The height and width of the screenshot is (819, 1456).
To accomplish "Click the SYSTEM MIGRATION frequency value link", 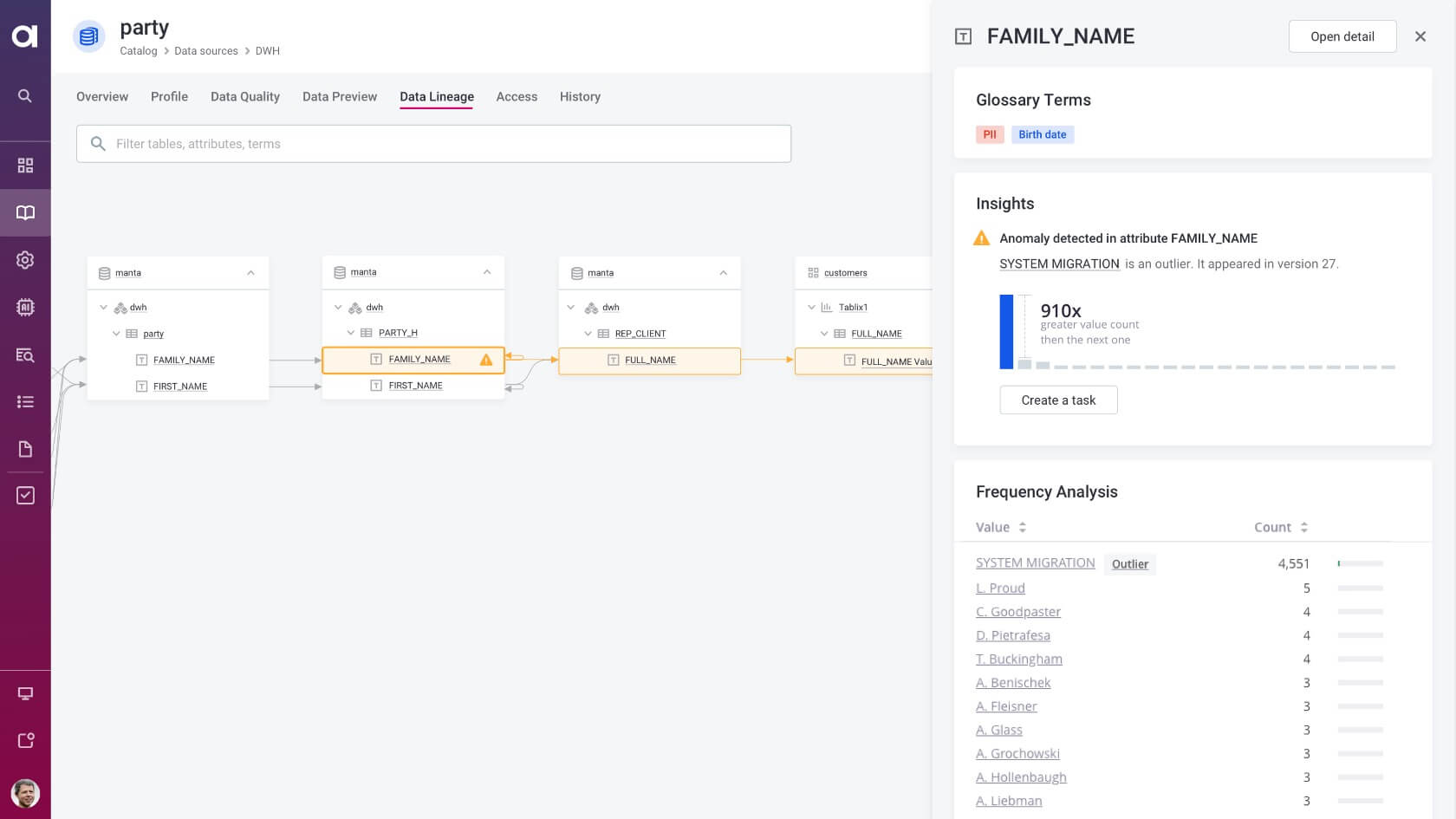I will [1035, 563].
